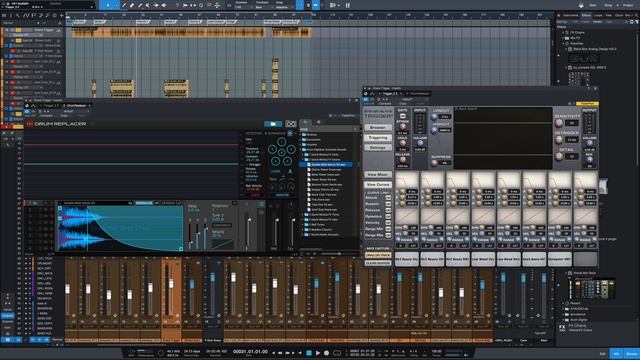Toggle the Range Max curve link box
Screen dimensions: 640x360
pyautogui.click(x=388, y=235)
